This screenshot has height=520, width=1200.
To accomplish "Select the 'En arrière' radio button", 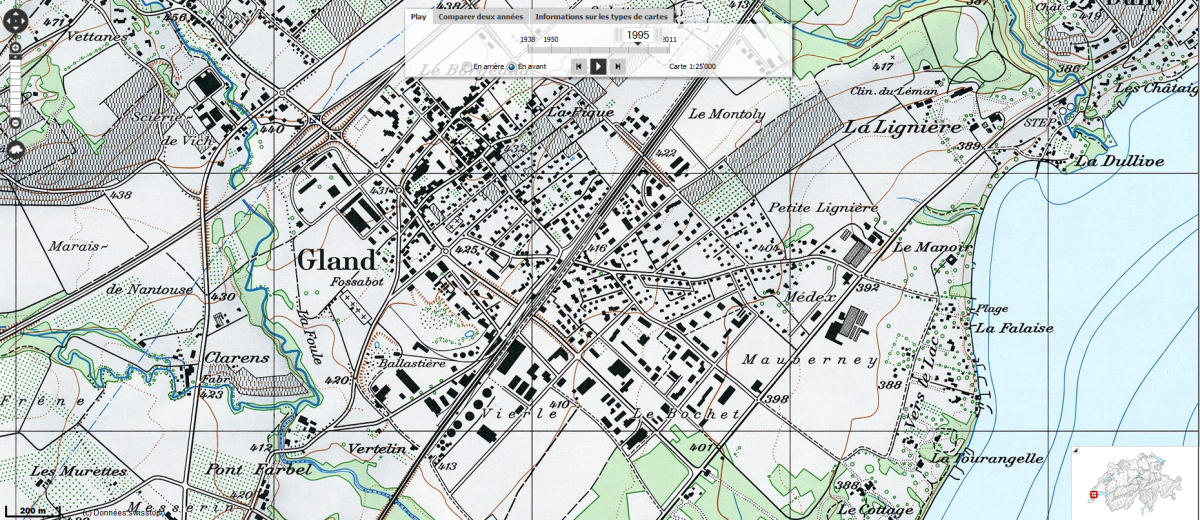I will [468, 67].
